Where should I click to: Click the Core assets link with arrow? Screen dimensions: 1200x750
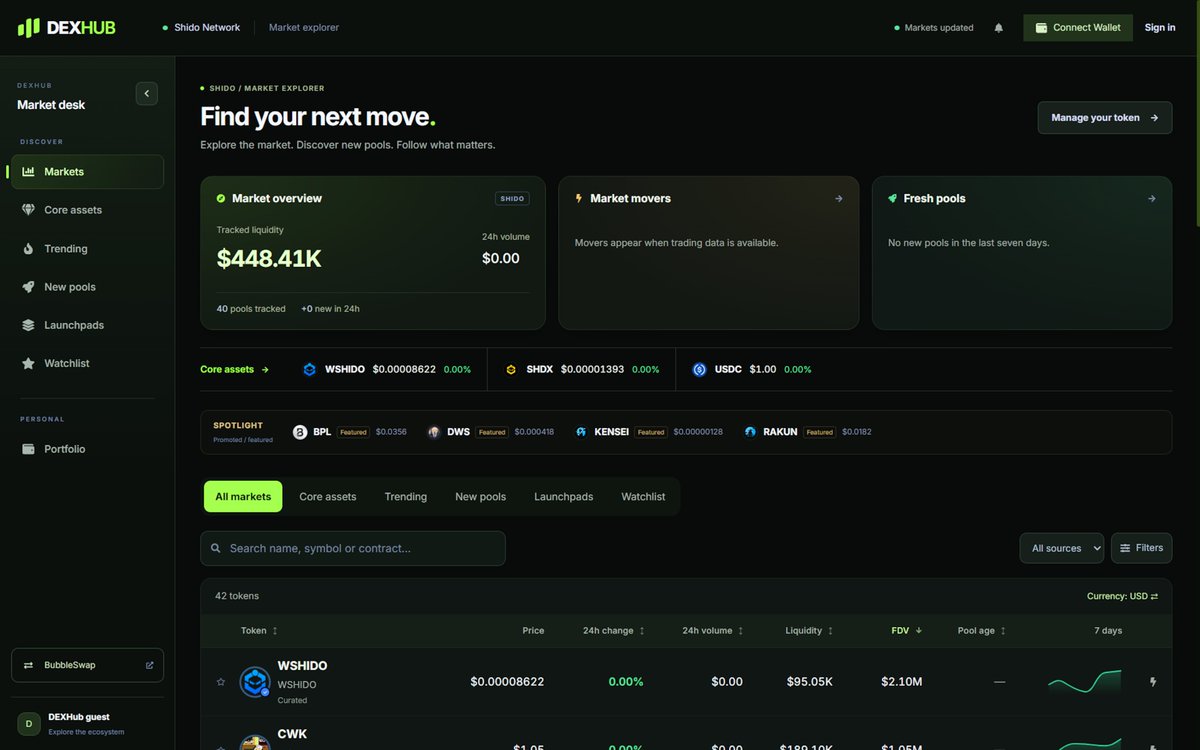pyautogui.click(x=235, y=369)
